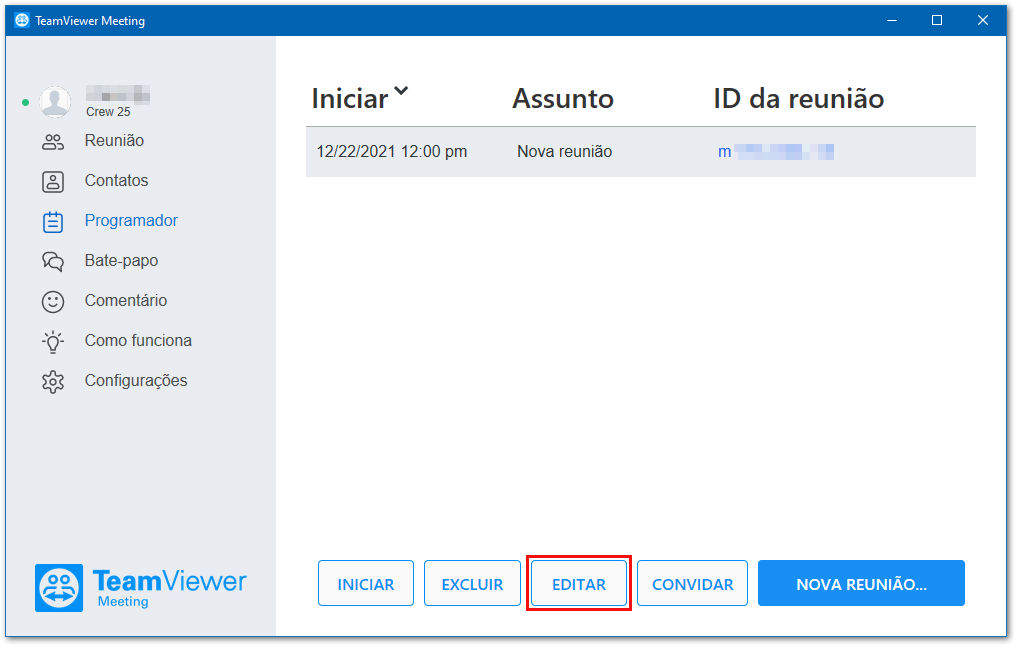Image resolution: width=1016 pixels, height=646 pixels.
Task: Select the Programador menu entry
Action: 131,220
